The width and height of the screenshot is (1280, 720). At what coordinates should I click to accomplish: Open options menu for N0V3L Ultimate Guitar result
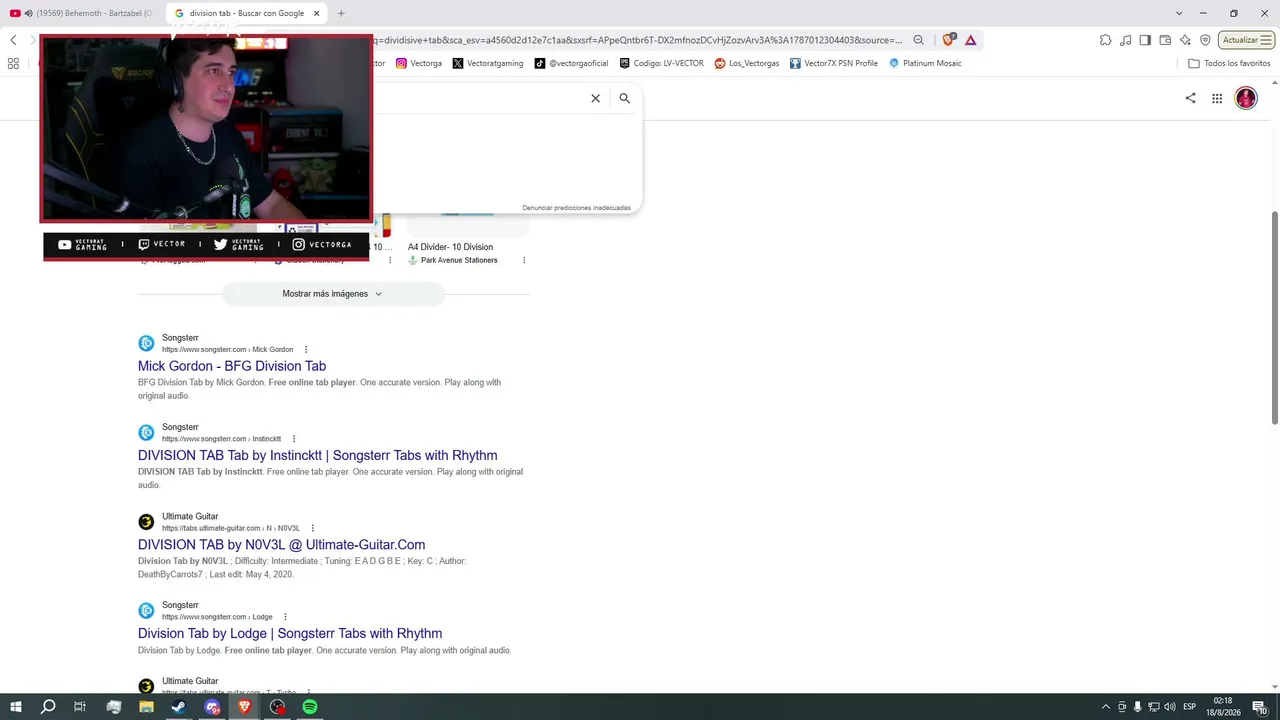point(313,528)
